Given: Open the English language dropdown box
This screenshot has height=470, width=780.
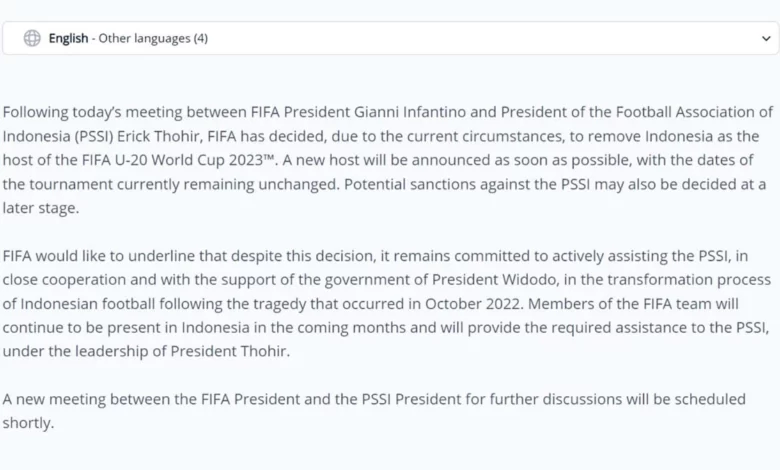Looking at the screenshot, I should pos(390,38).
